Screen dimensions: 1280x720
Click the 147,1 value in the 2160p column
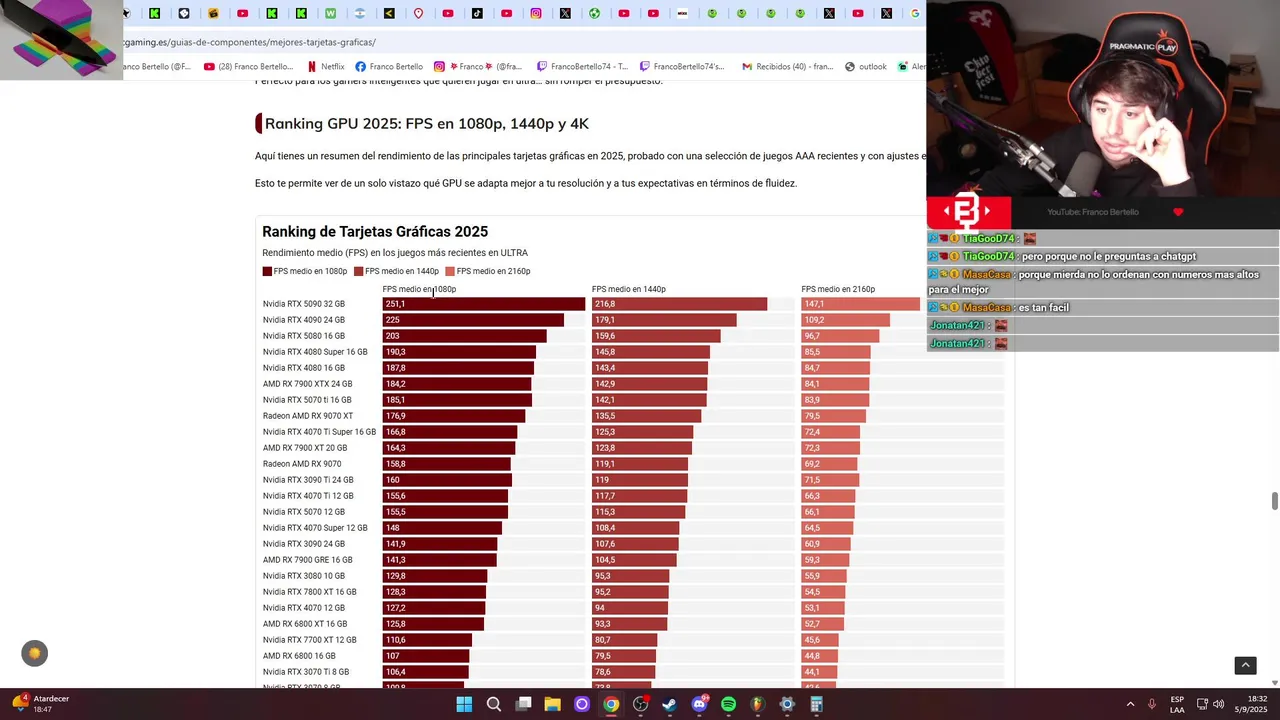coord(814,304)
